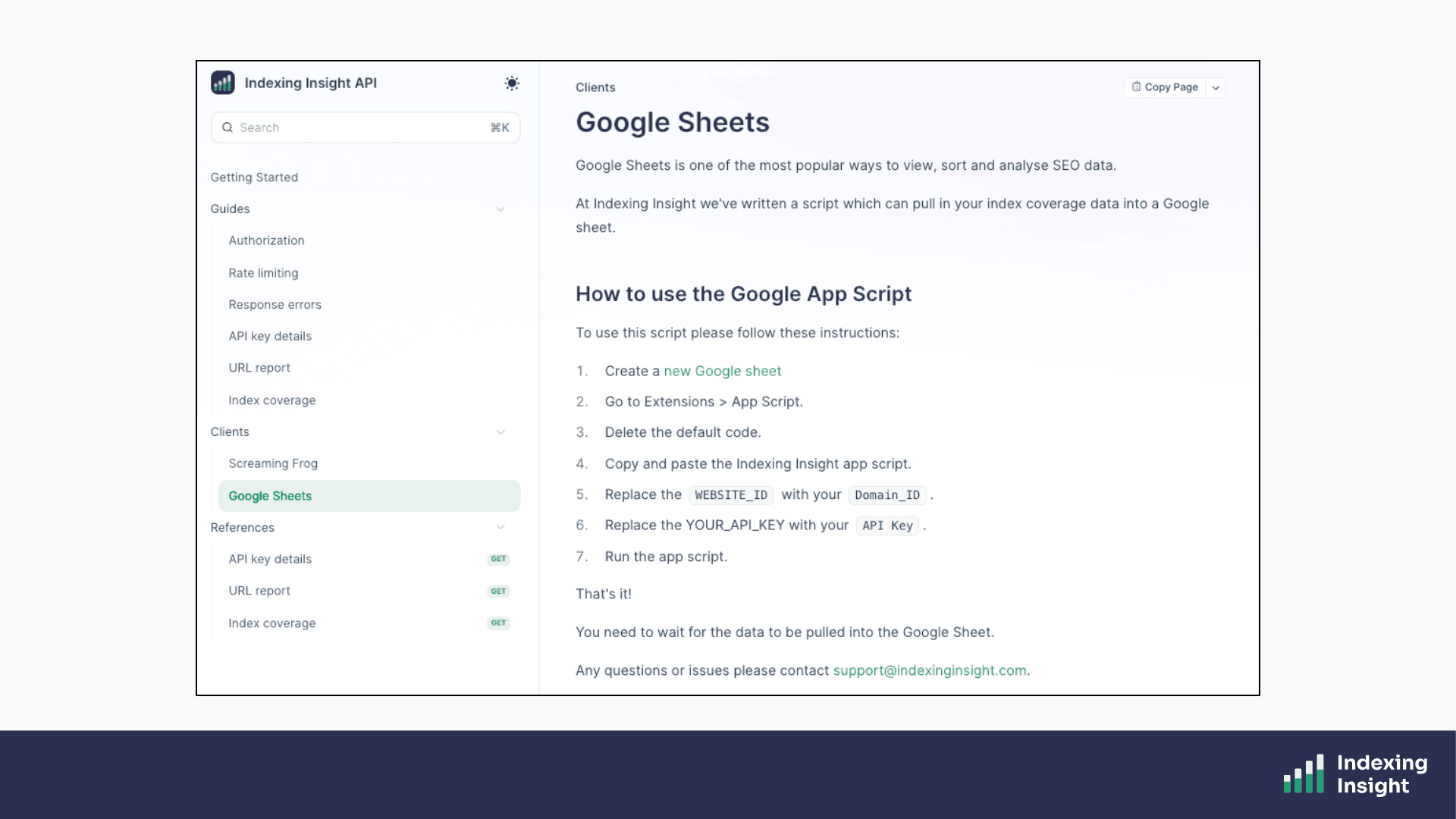Viewport: 1456px width, 819px height.
Task: Click the Indexing Insight API logo icon
Action: (x=223, y=83)
